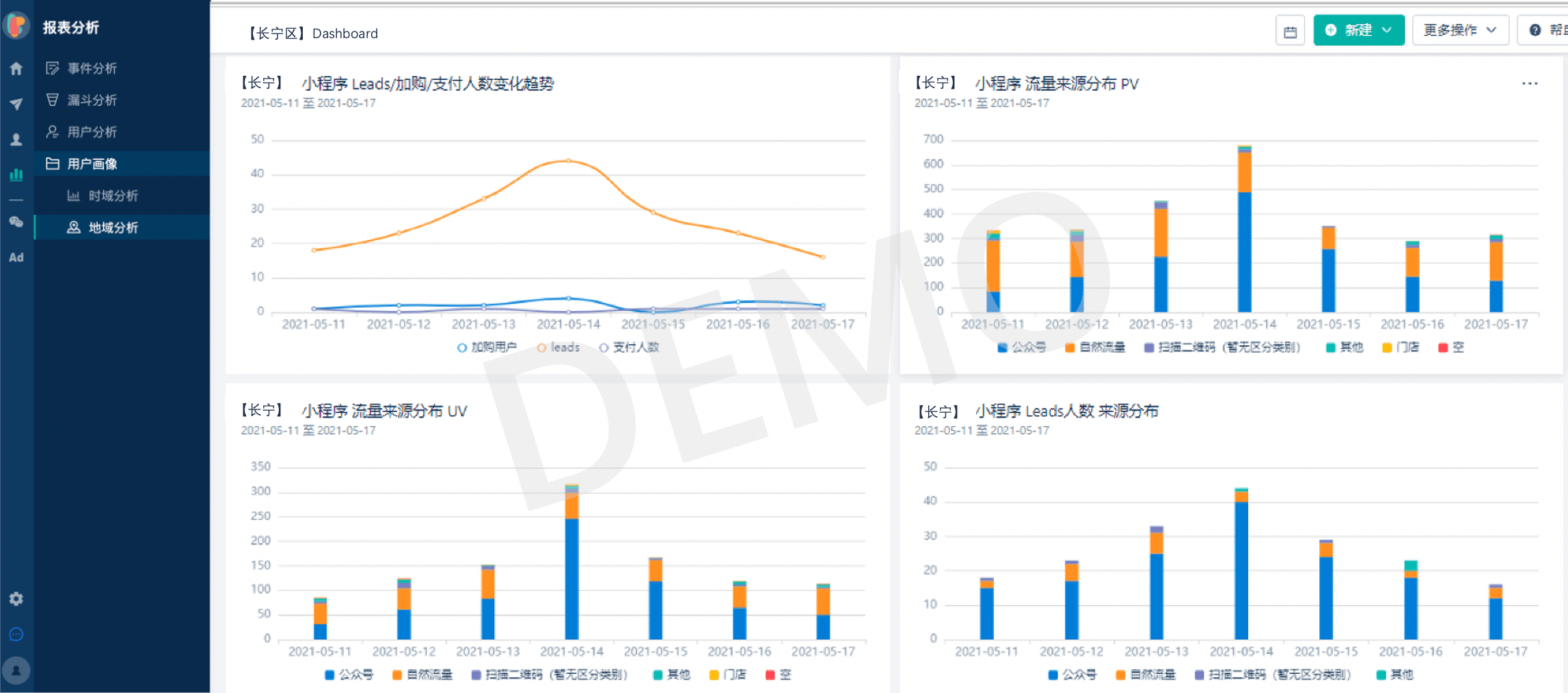This screenshot has height=693, width=1568.
Task: Toggle the 支付人数 series in trend legend
Action: 628,347
